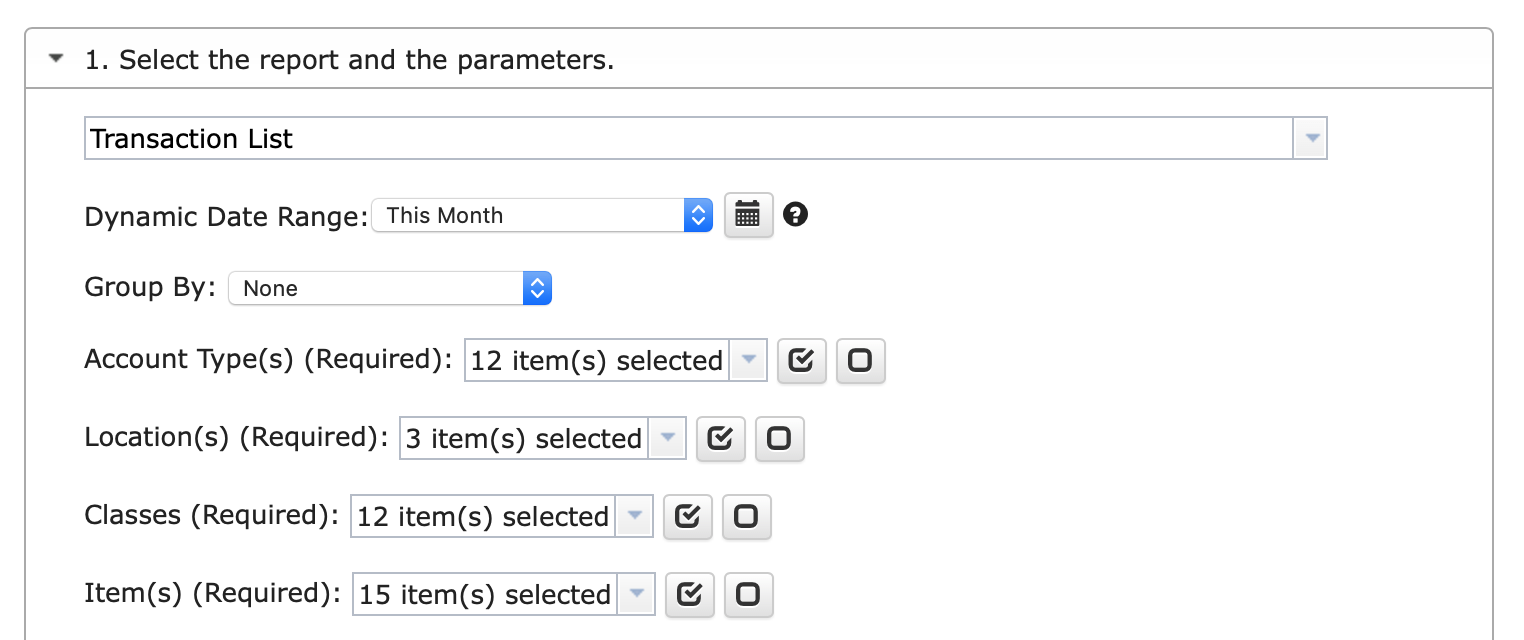Check all Classes with checkmark icon
This screenshot has width=1524, height=640.
coord(687,517)
